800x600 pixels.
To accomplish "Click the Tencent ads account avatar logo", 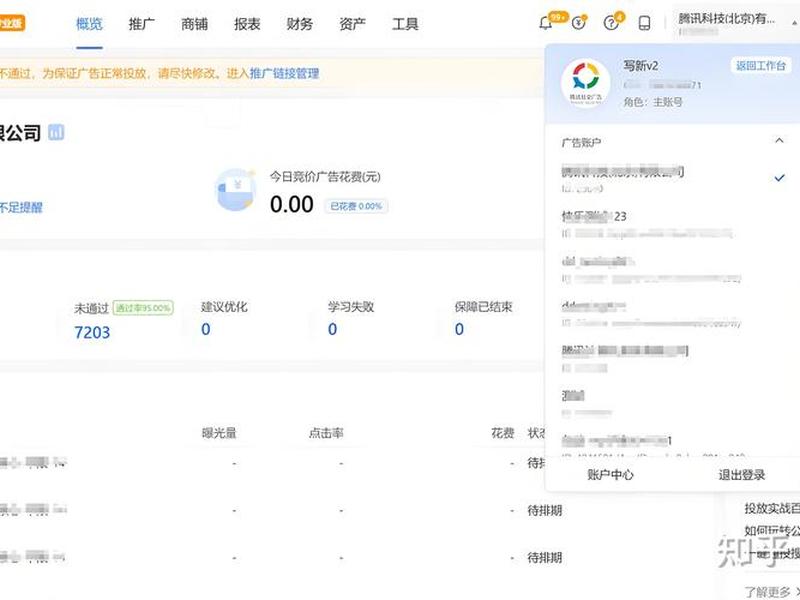I will tap(585, 83).
